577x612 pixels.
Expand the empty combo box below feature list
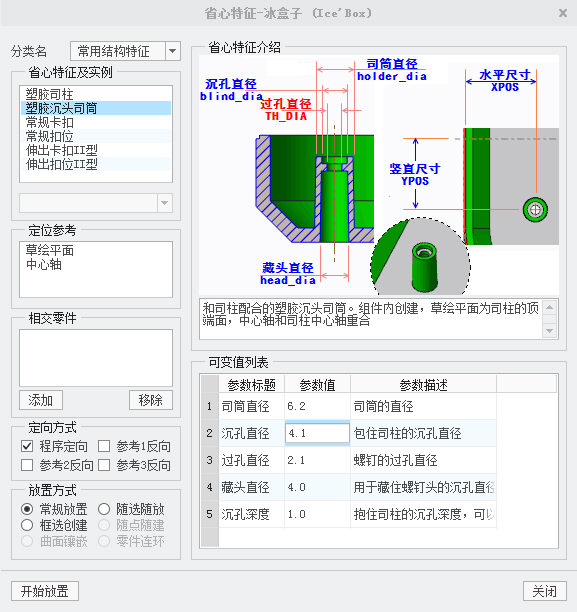pyautogui.click(x=164, y=203)
